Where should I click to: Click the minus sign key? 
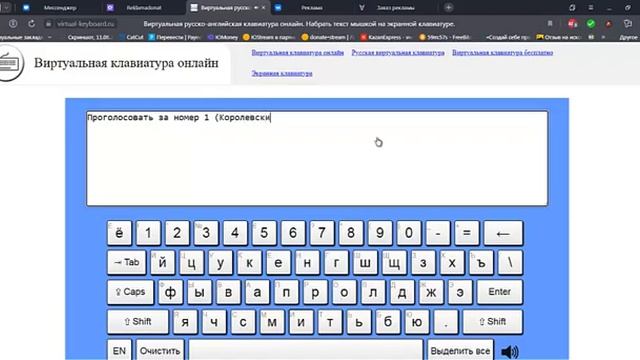[x=438, y=233]
